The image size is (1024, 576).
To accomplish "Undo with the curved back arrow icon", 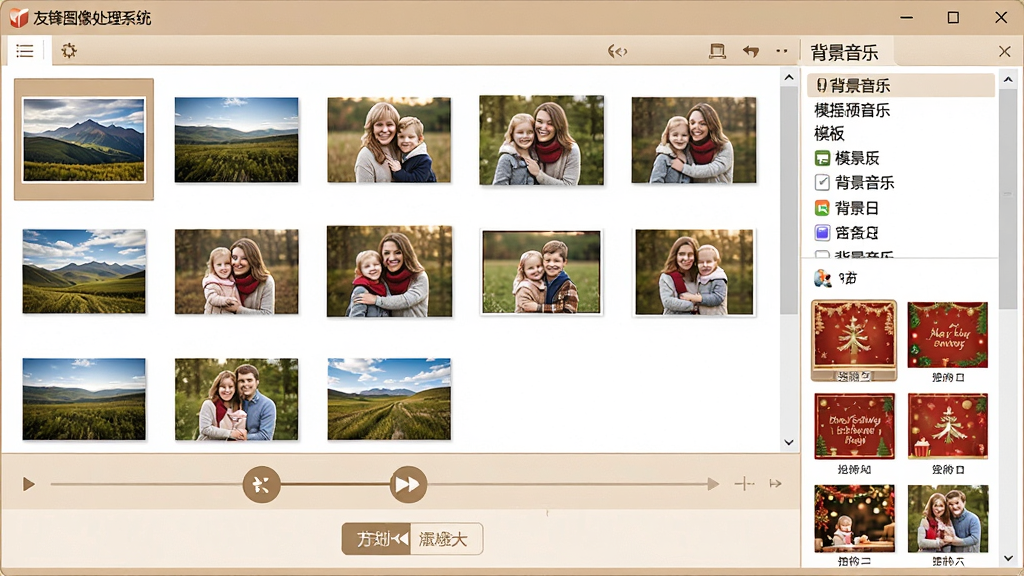I will [x=751, y=51].
